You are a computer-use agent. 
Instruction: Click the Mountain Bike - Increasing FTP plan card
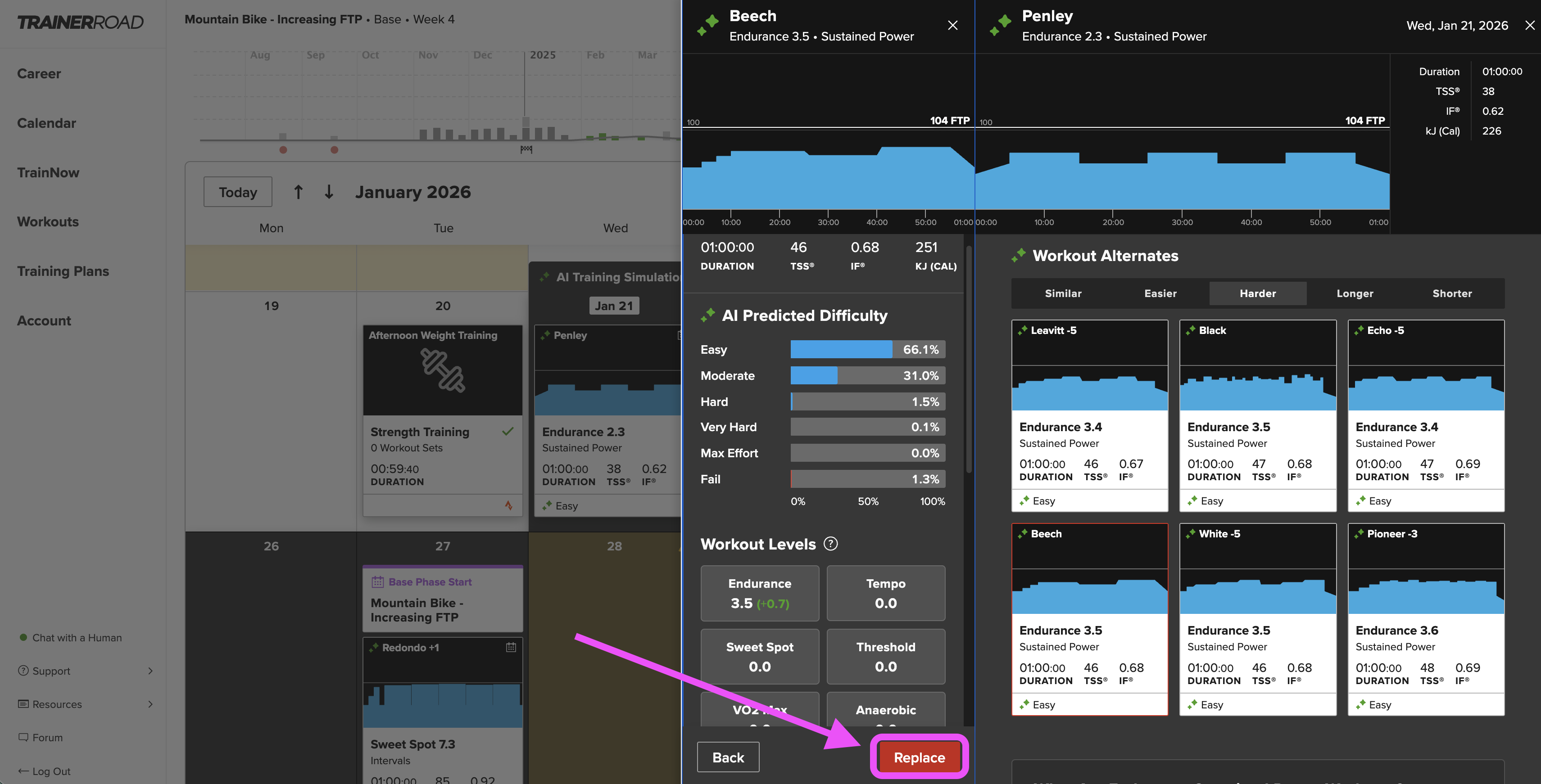click(x=443, y=599)
